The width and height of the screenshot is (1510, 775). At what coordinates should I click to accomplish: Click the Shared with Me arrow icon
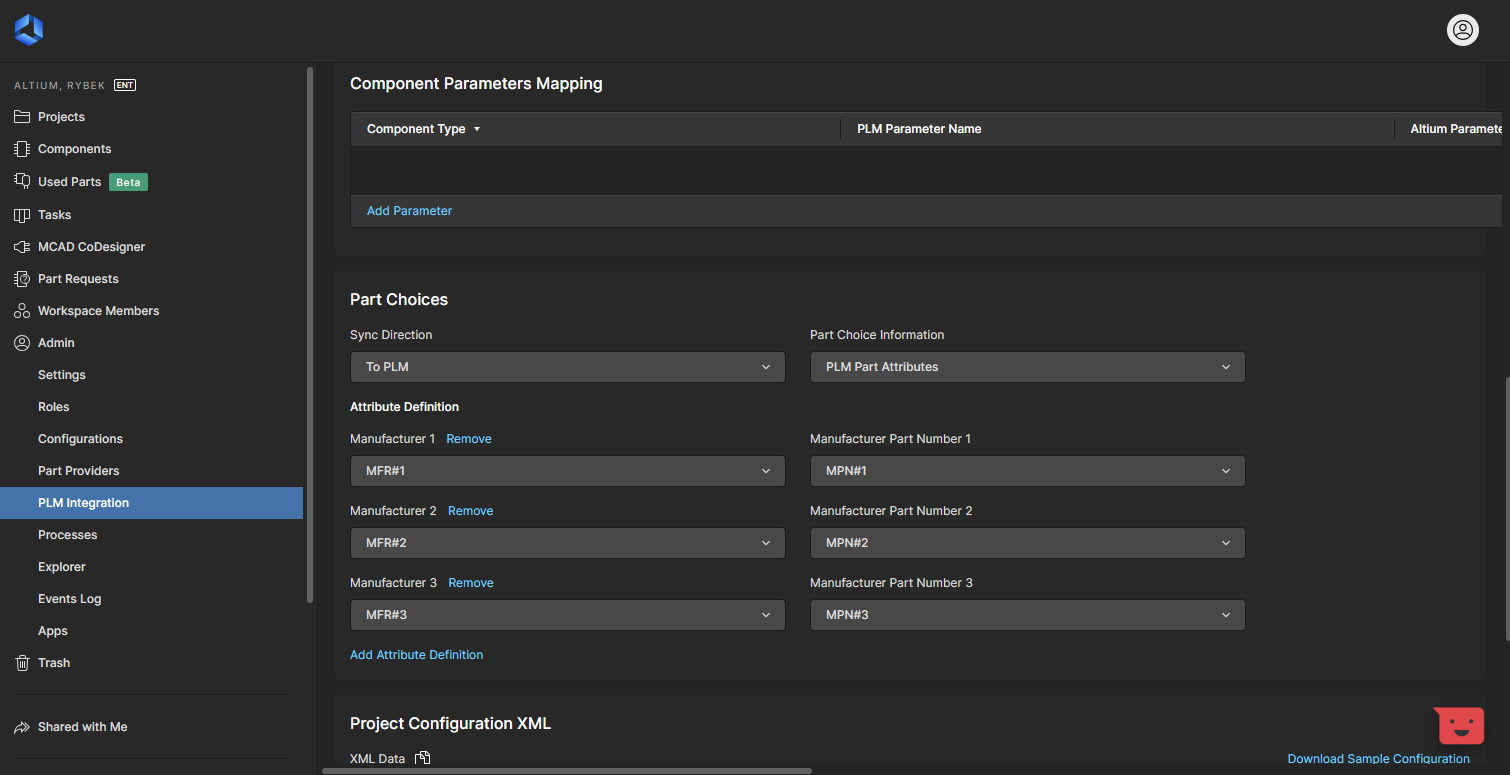tap(22, 727)
